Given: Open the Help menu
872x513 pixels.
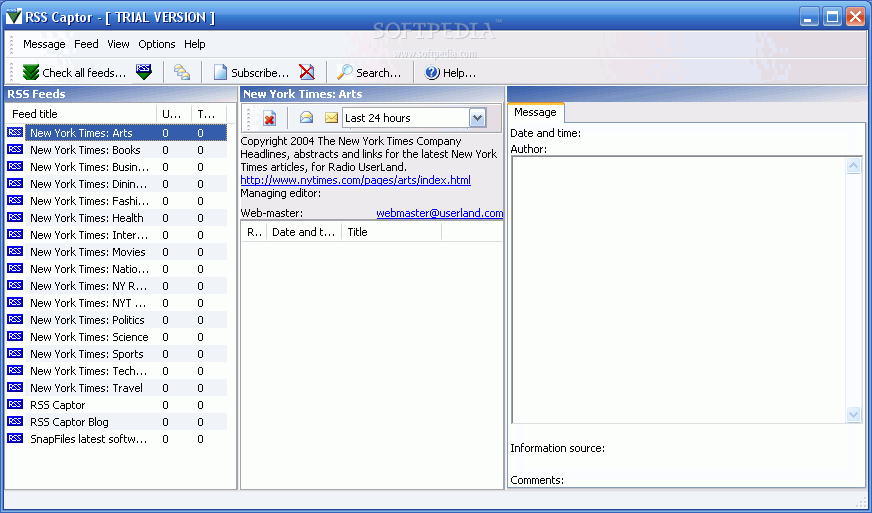Looking at the screenshot, I should pos(195,44).
